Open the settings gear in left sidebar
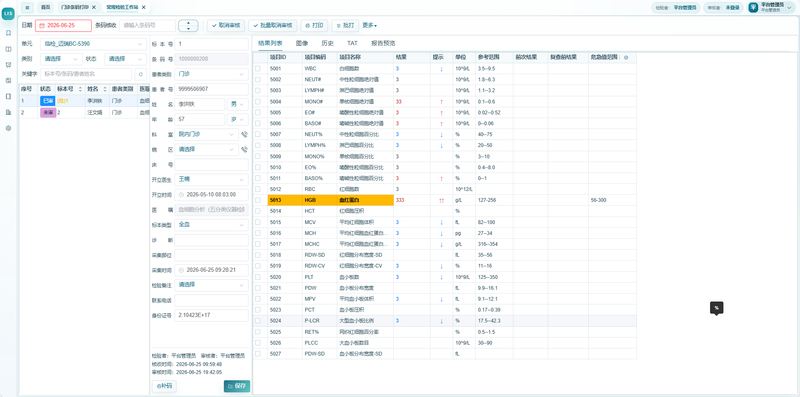Screen dimensions: 800x397 pos(8,128)
